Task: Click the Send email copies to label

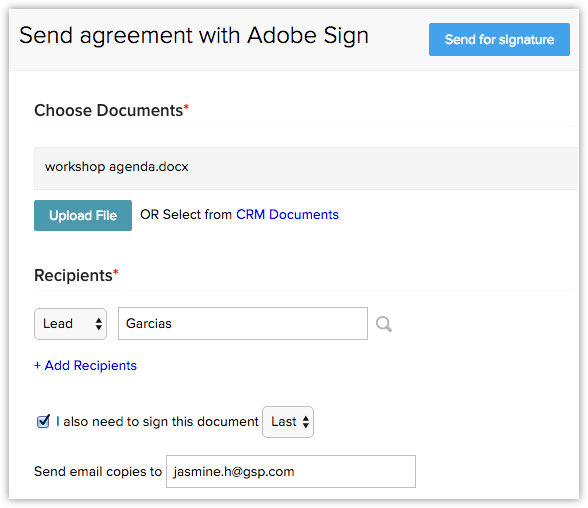Action: 98,471
